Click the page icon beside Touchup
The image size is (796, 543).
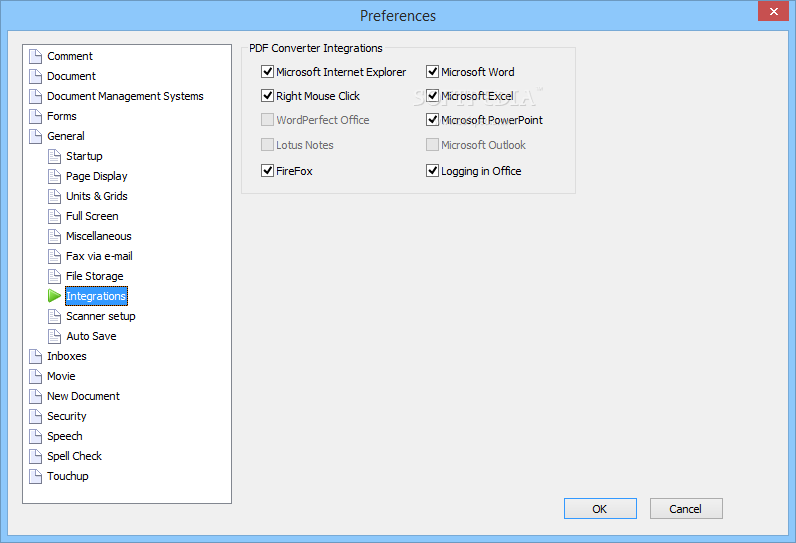[x=36, y=477]
